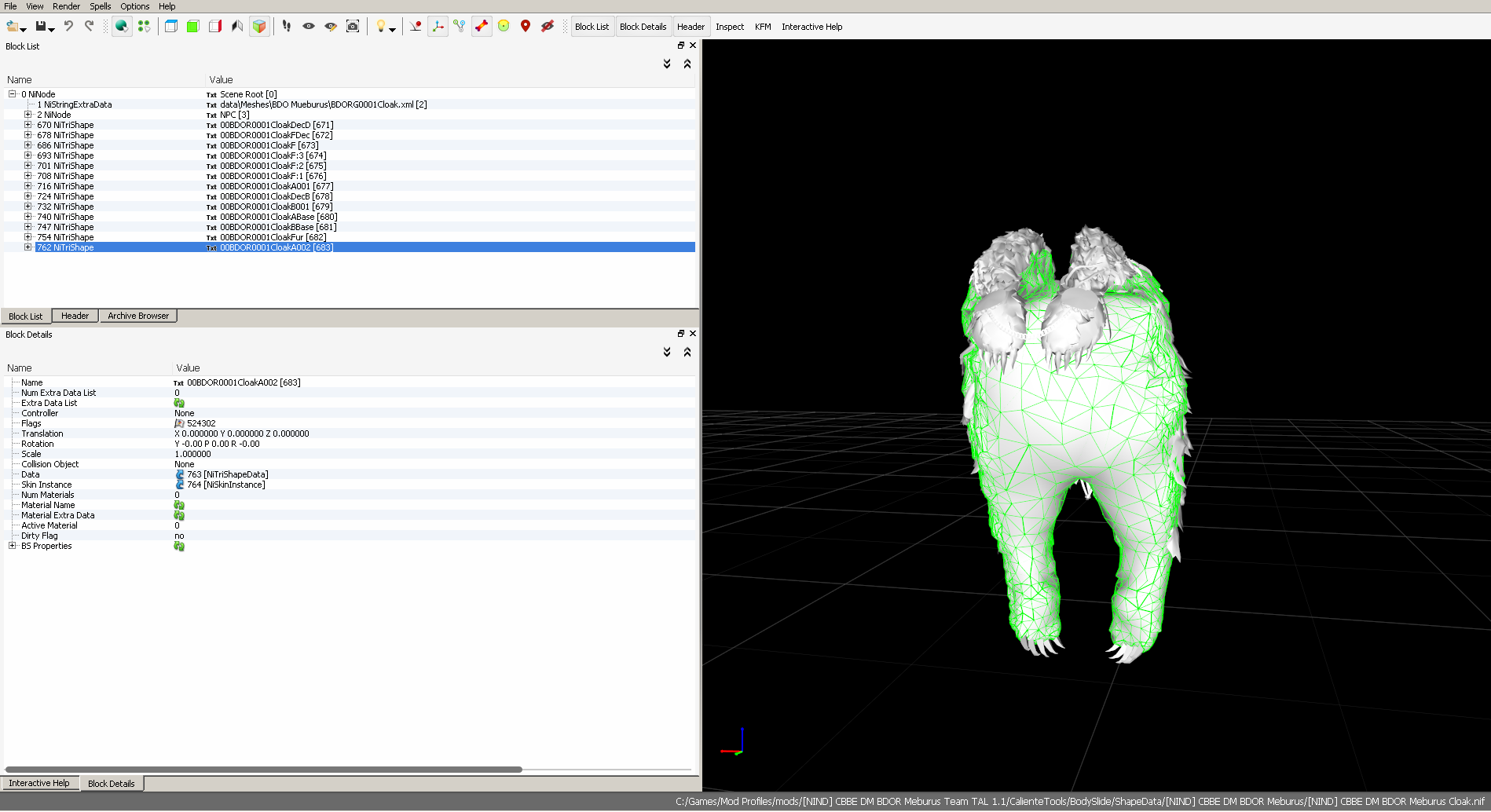Image resolution: width=1491 pixels, height=812 pixels.
Task: Click the Inspect toolbar button
Action: 729,27
